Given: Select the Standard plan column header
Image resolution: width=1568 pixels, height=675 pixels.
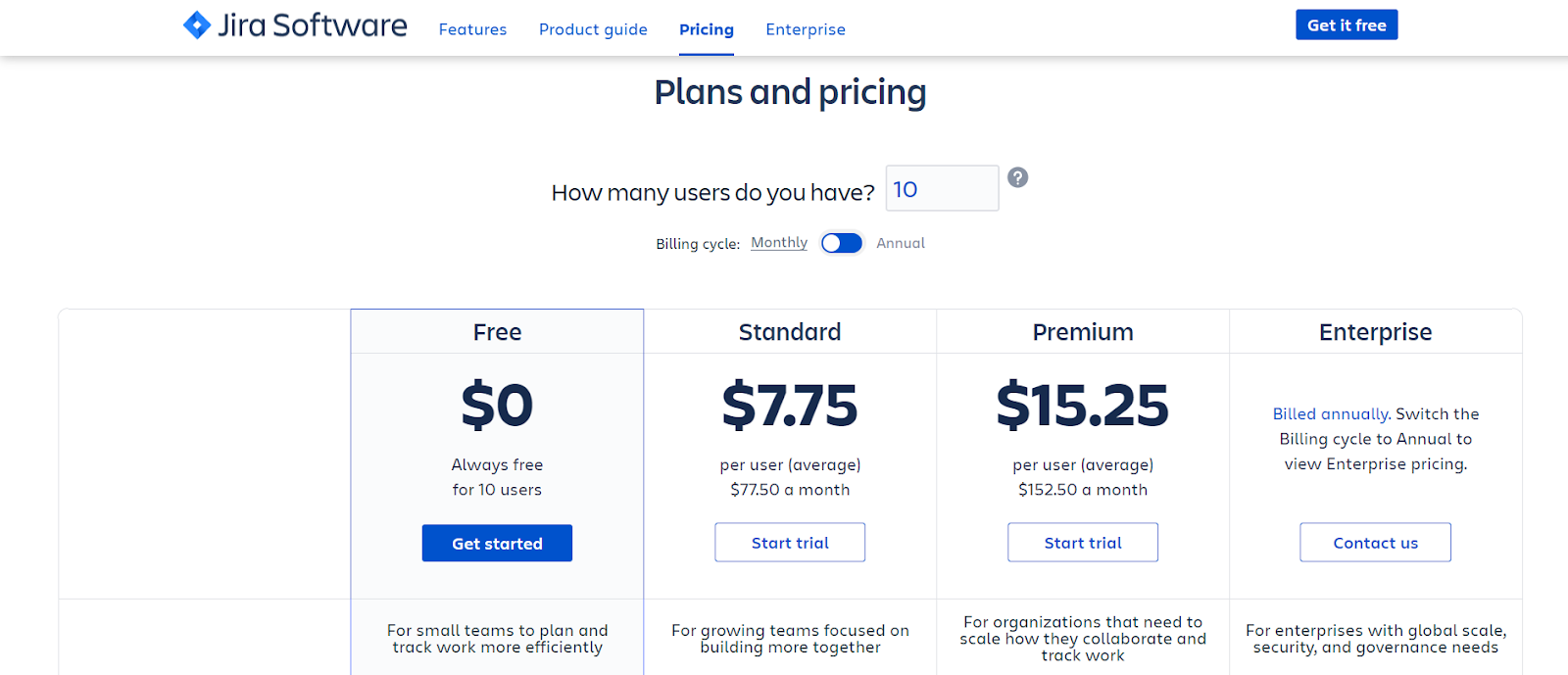Looking at the screenshot, I should [x=790, y=332].
